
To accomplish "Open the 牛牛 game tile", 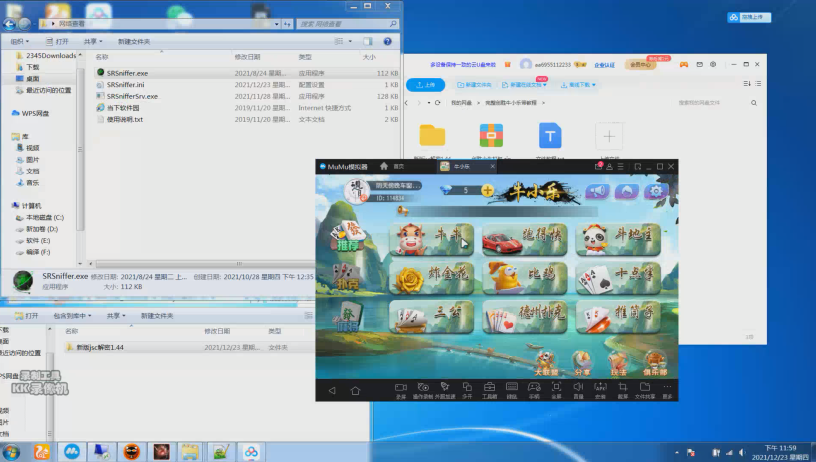I will point(431,239).
